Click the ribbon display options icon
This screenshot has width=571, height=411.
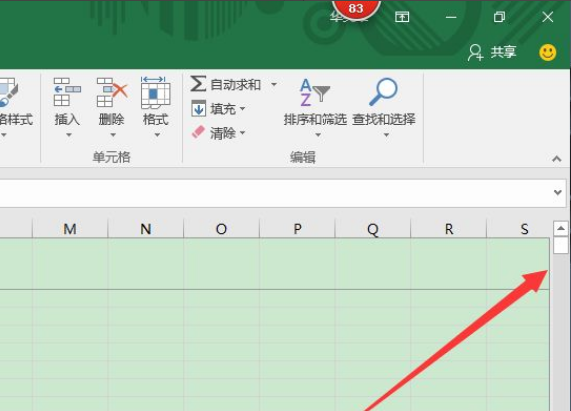coord(402,17)
